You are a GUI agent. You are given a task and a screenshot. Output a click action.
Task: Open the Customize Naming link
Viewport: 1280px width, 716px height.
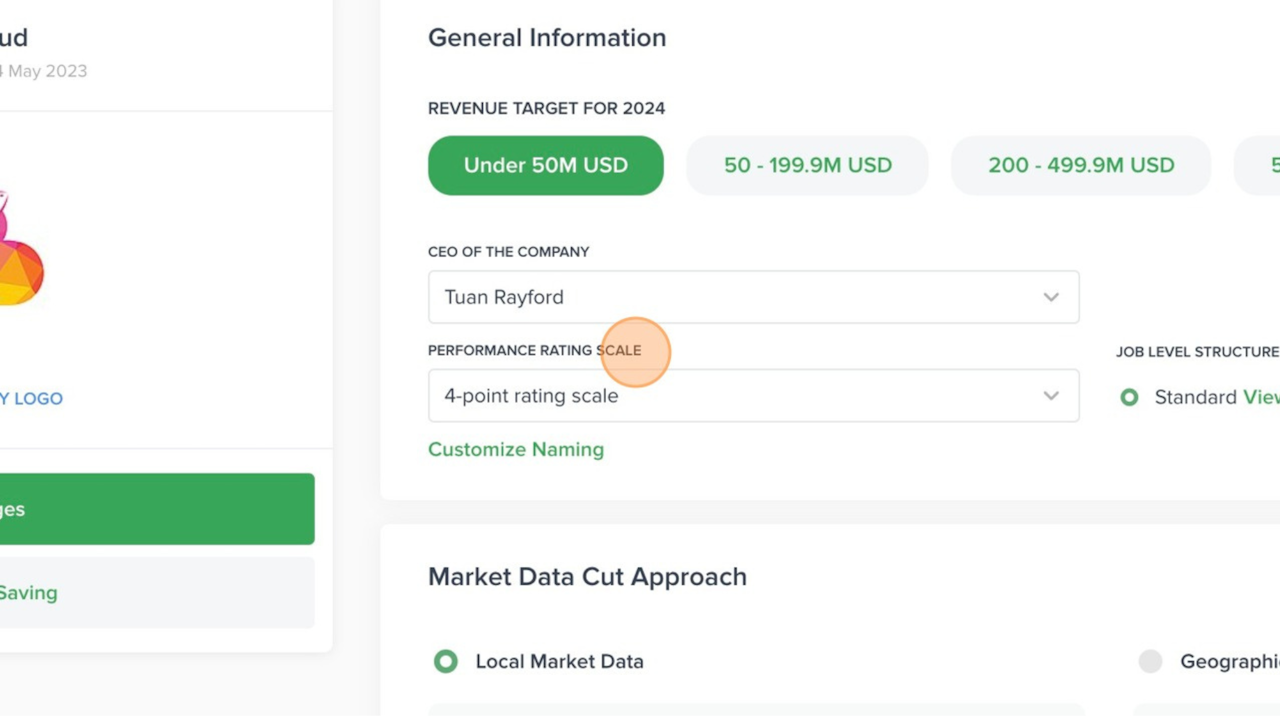point(515,449)
